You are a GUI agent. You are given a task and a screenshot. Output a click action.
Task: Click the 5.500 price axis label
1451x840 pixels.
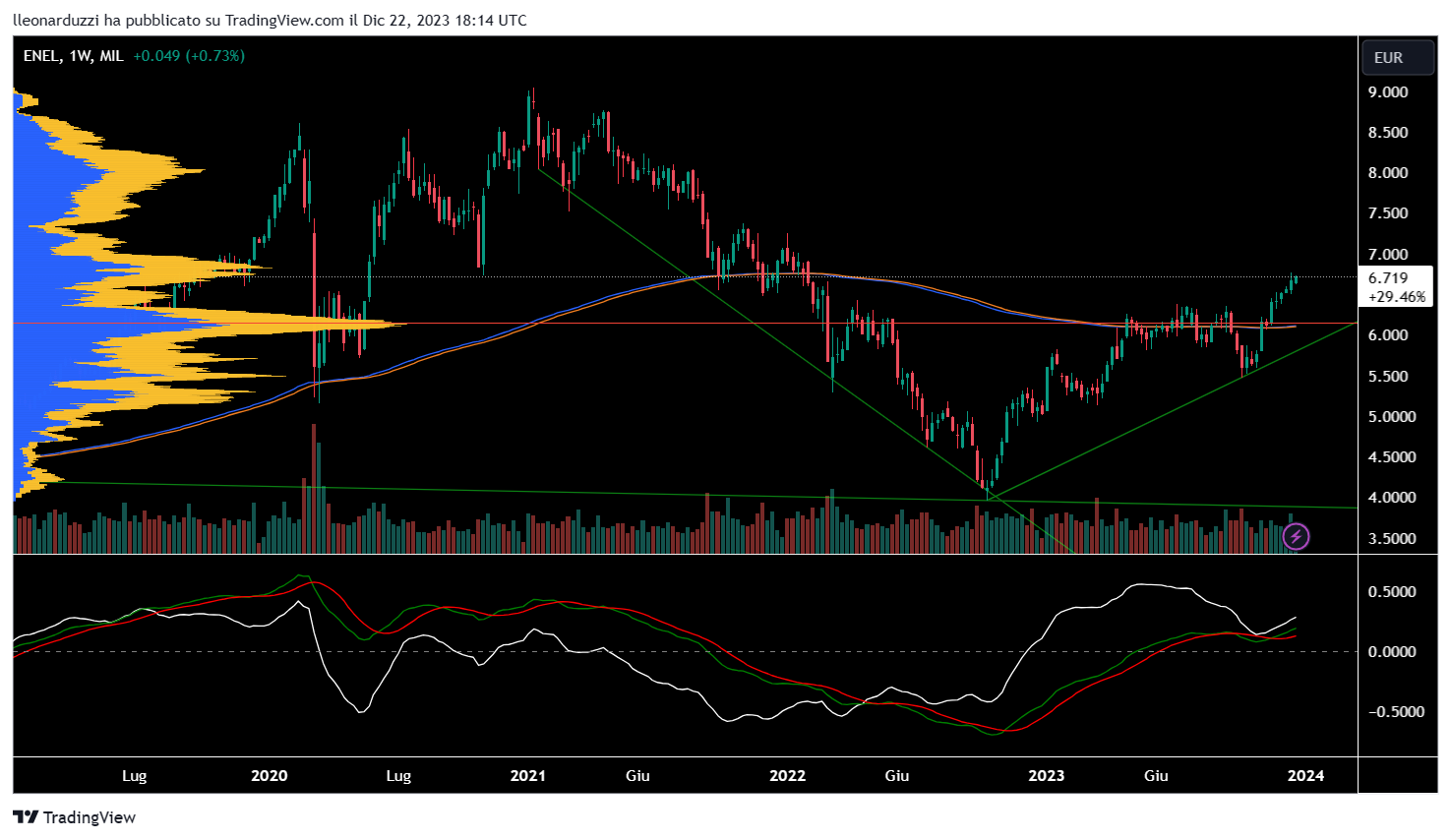(x=1388, y=377)
